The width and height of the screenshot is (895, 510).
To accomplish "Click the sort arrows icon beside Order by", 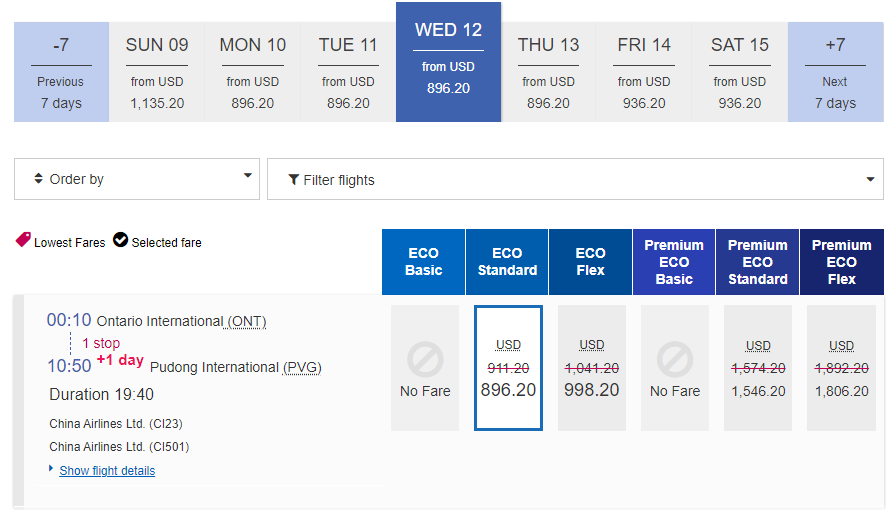I will 38,179.
